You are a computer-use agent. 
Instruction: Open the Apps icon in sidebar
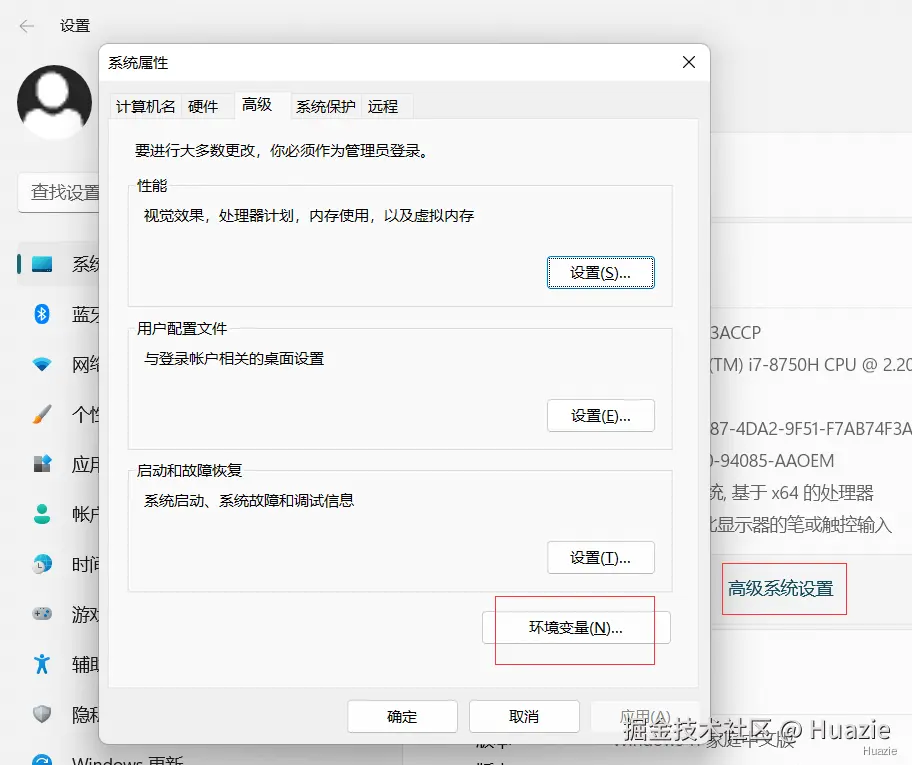pos(42,464)
